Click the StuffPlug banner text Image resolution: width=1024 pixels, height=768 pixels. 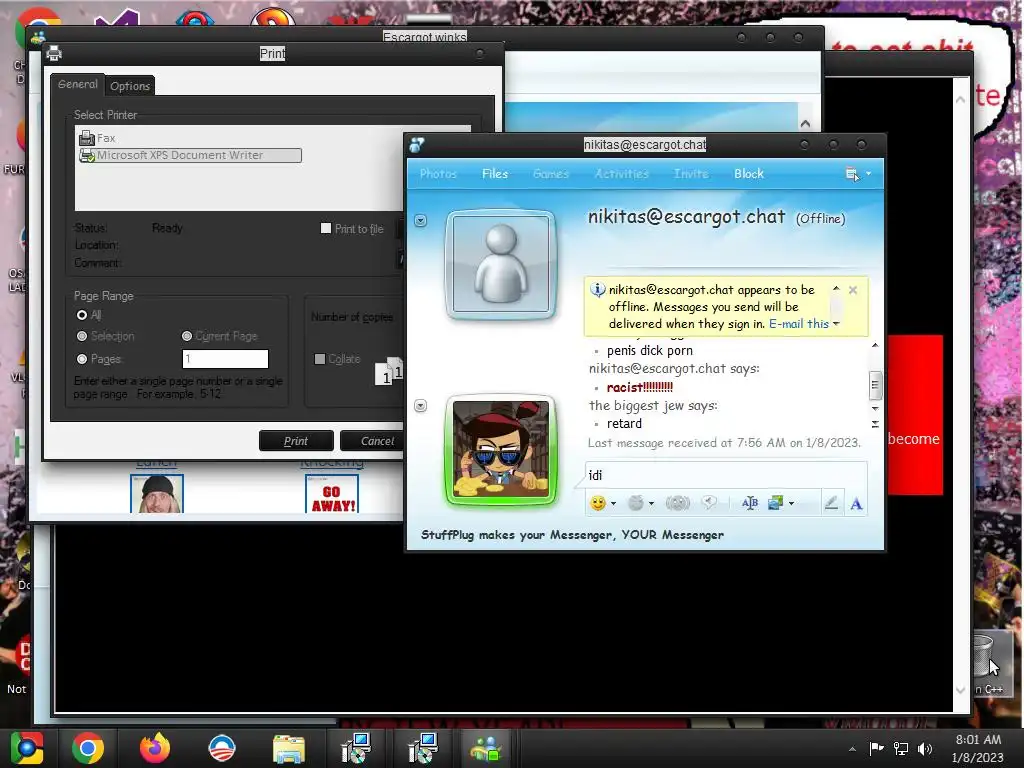(572, 535)
